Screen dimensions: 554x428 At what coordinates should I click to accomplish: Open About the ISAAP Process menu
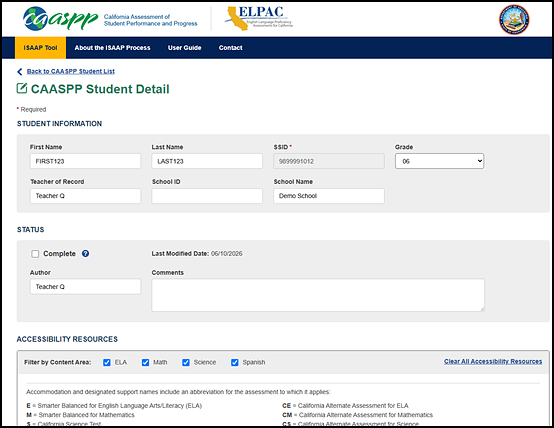tap(112, 48)
